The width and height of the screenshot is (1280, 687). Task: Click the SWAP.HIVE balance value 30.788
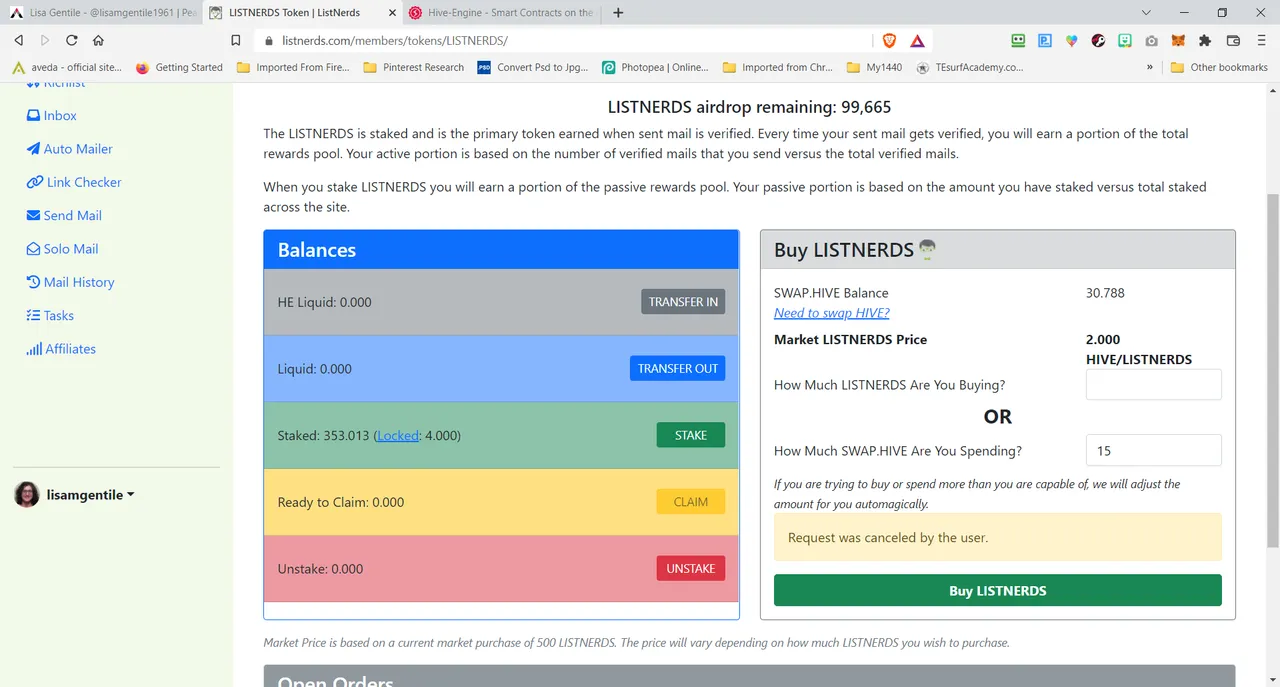(x=1105, y=293)
